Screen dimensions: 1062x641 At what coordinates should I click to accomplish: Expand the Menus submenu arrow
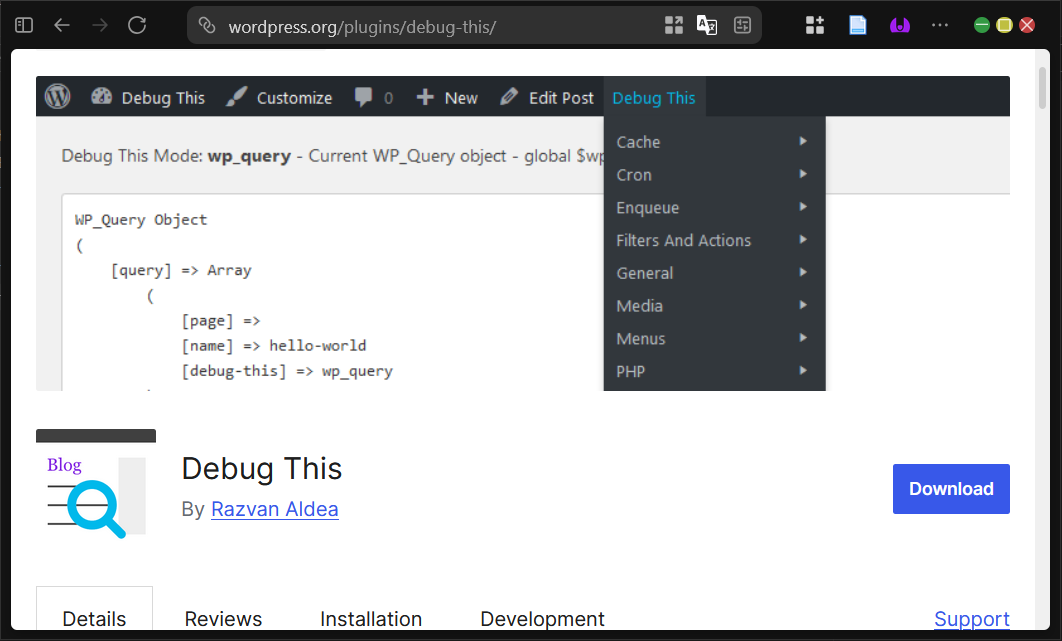tap(803, 337)
